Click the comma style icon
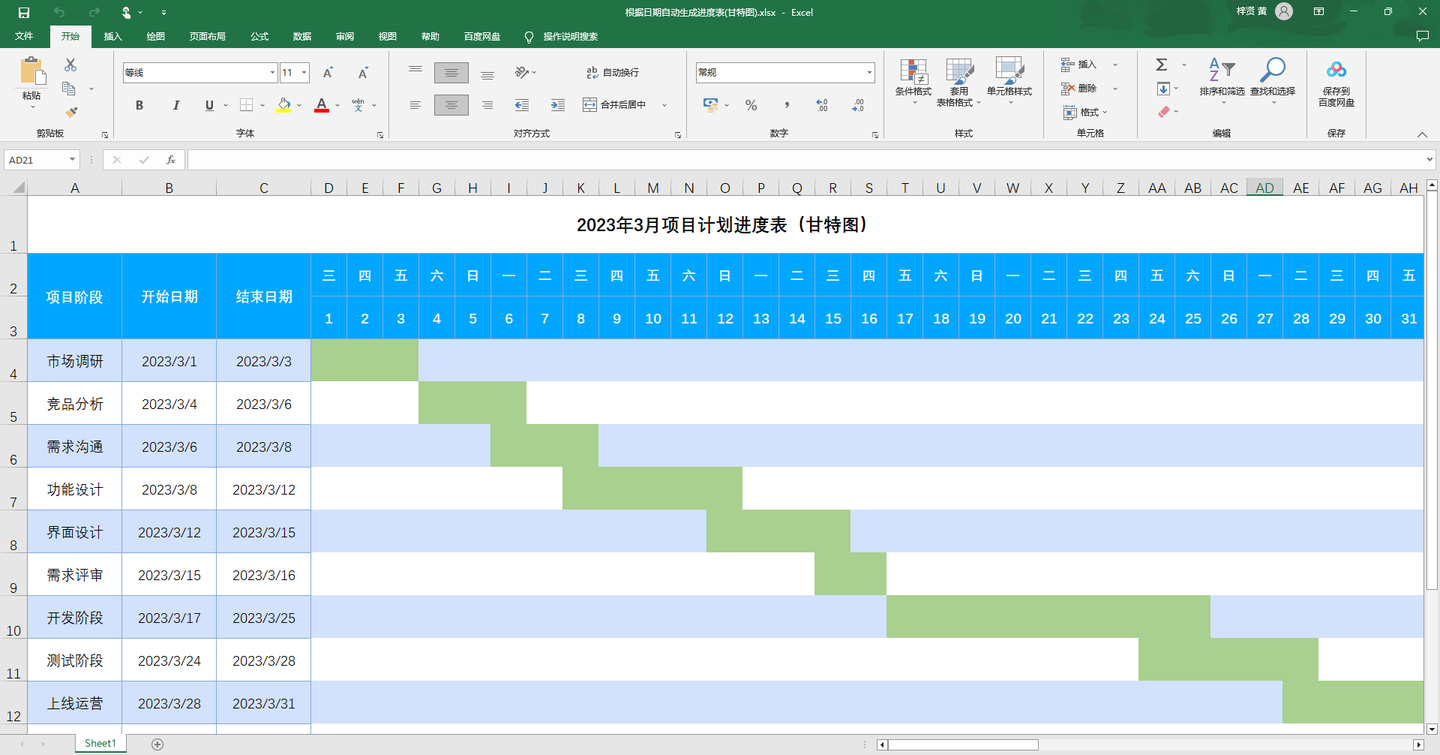1440x755 pixels. coord(785,105)
